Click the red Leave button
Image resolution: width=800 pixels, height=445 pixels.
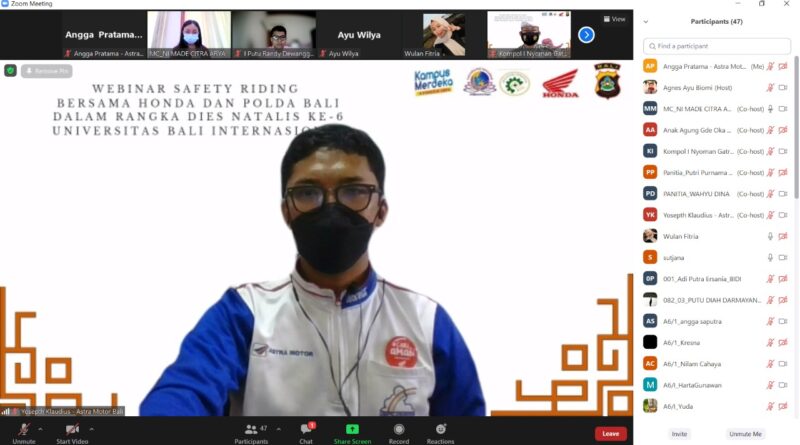610,433
